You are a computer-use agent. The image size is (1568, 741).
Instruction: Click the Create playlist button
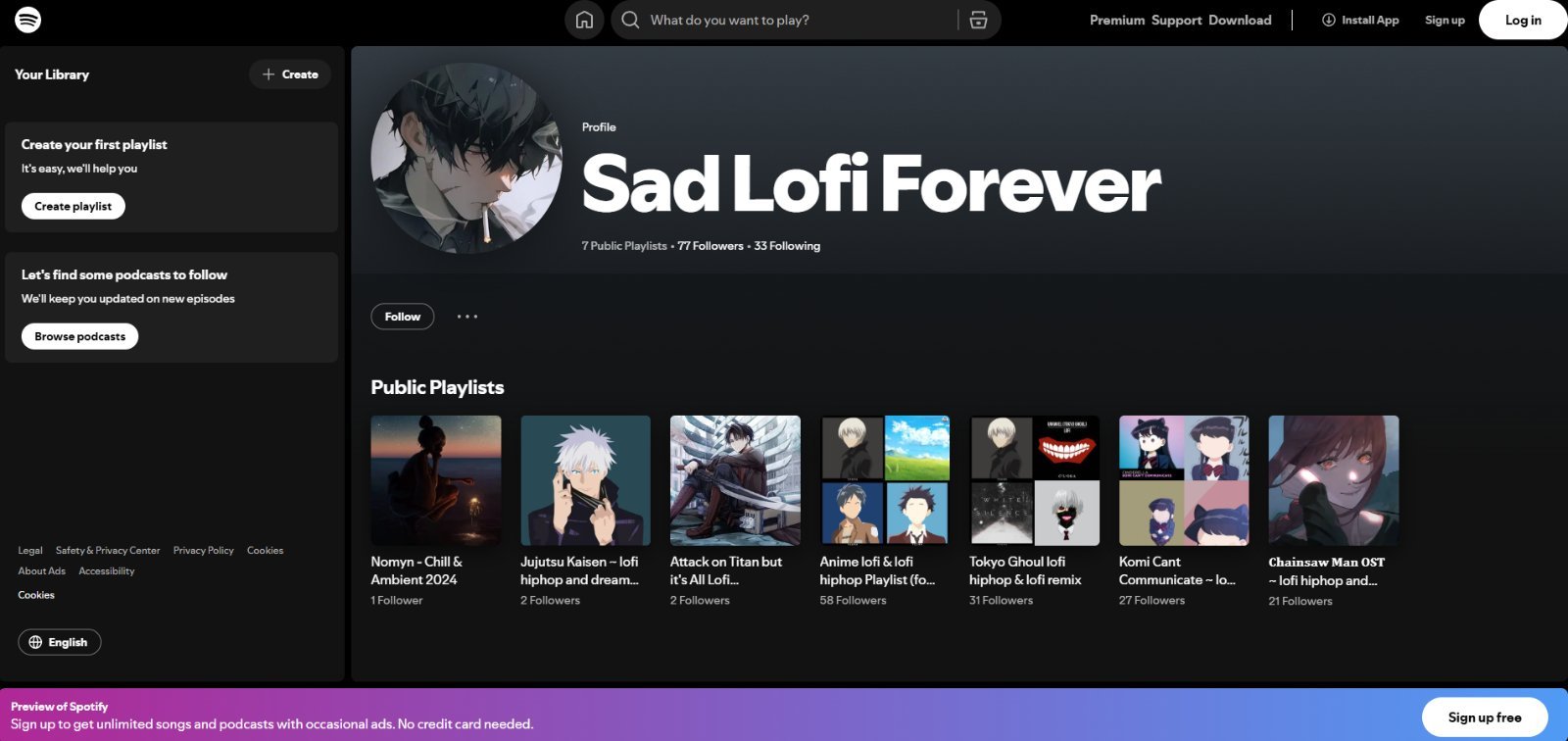[x=73, y=206]
